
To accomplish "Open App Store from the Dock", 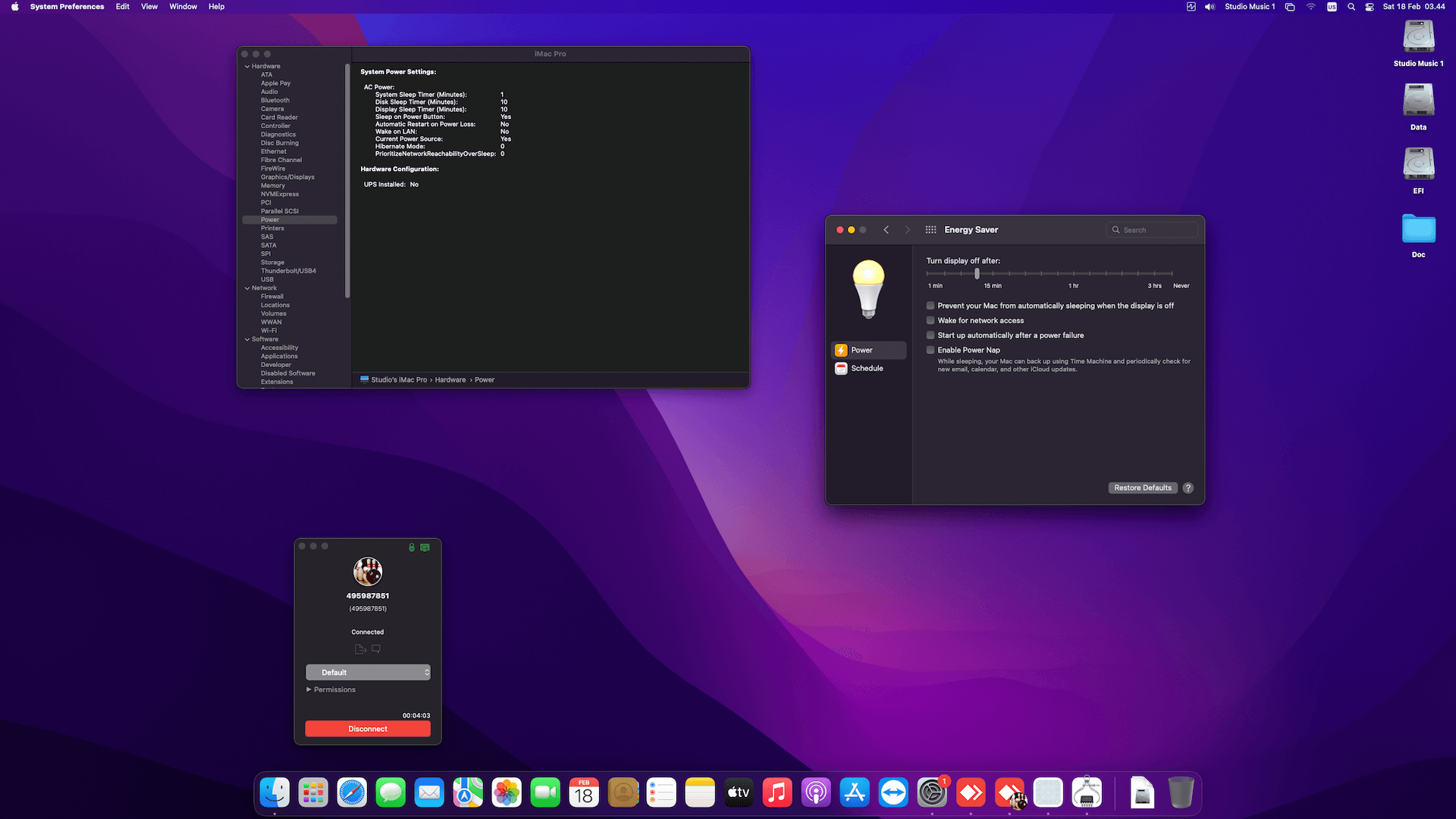I will click(x=855, y=793).
